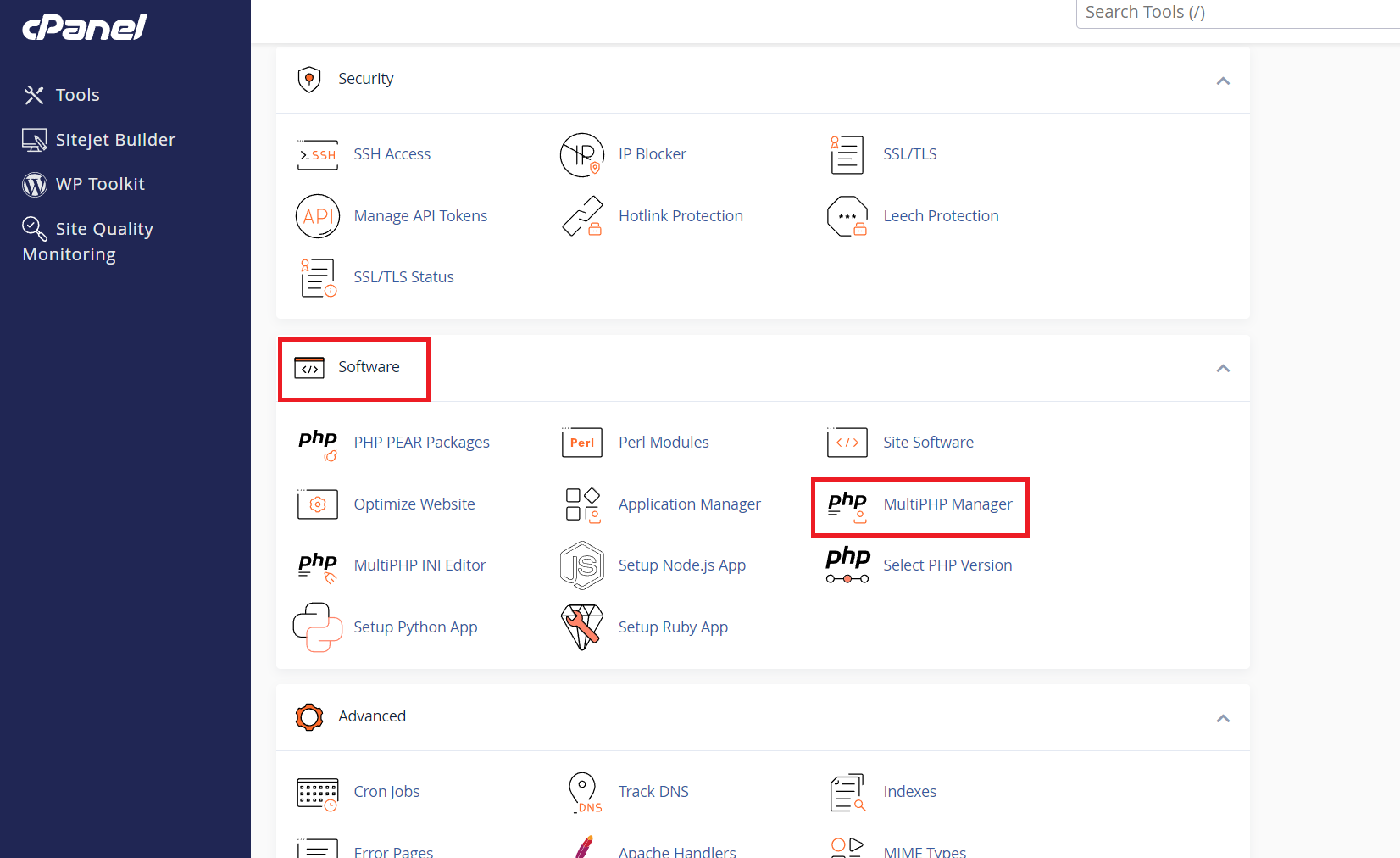Viewport: 1400px width, 858px height.
Task: Click the Indexes icon
Action: click(847, 793)
